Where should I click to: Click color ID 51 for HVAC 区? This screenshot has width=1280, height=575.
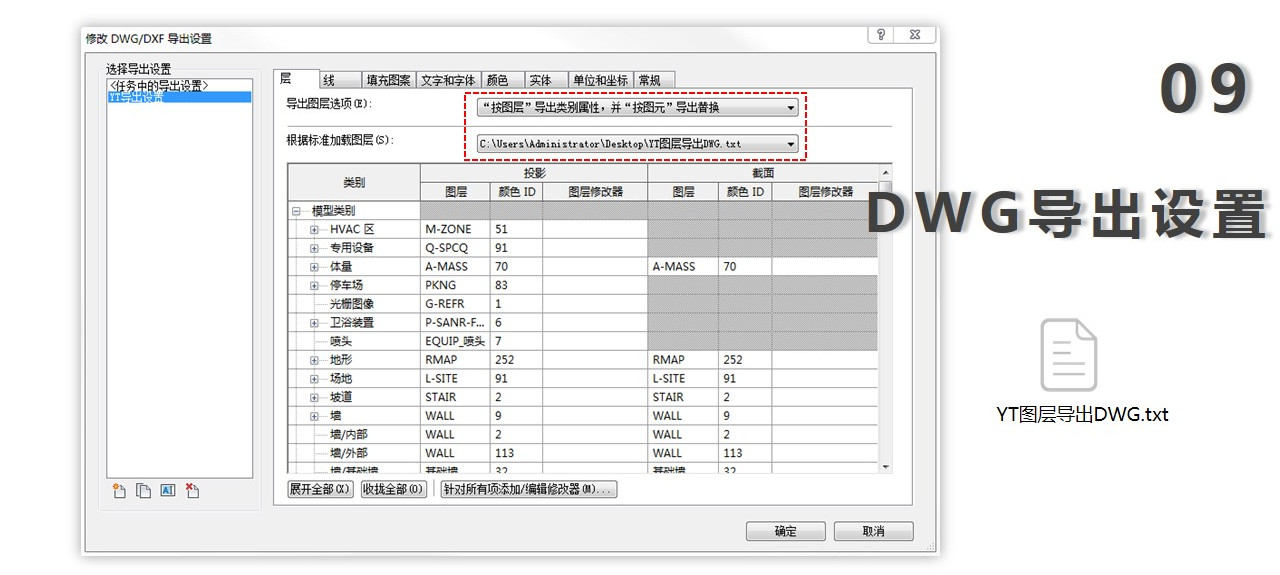point(516,230)
